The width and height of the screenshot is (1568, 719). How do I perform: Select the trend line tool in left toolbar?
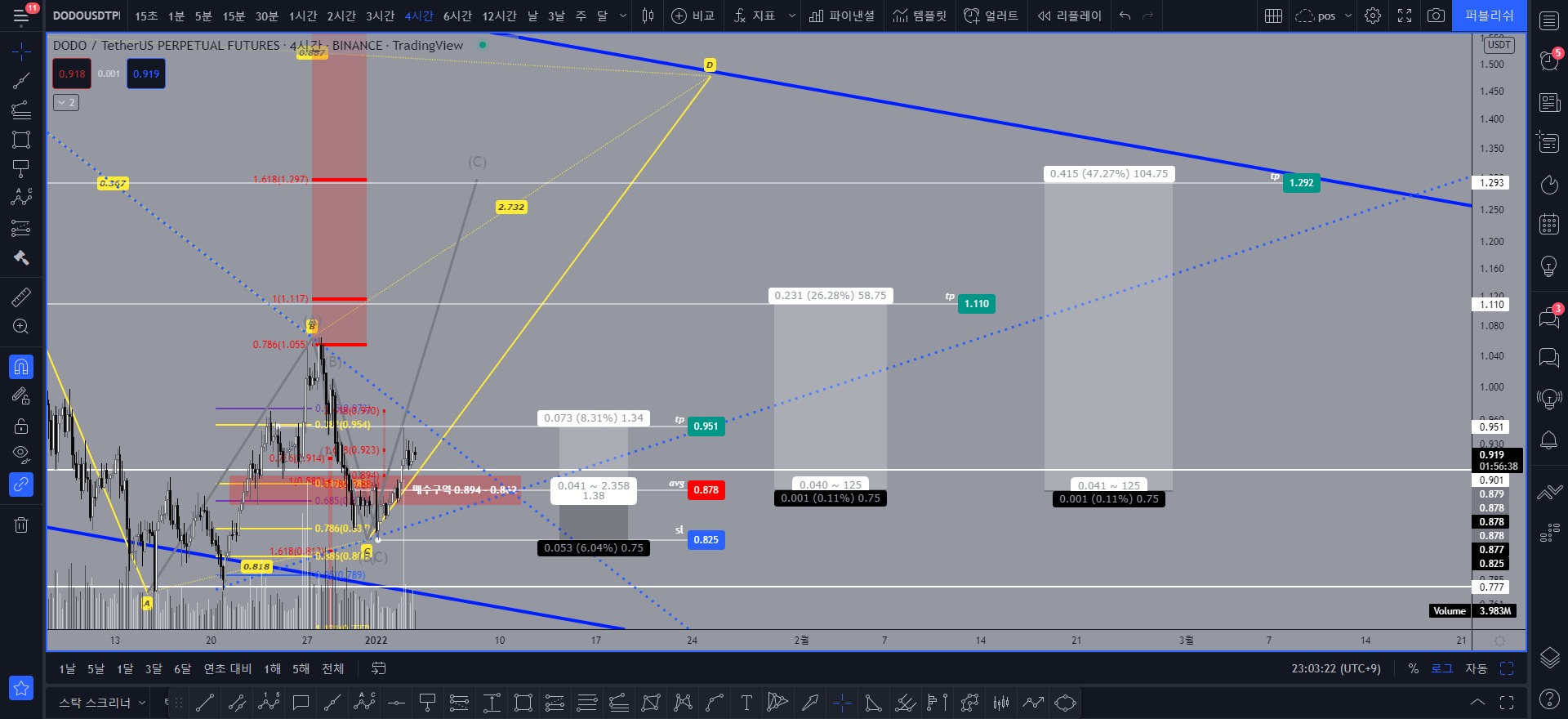pos(21,81)
